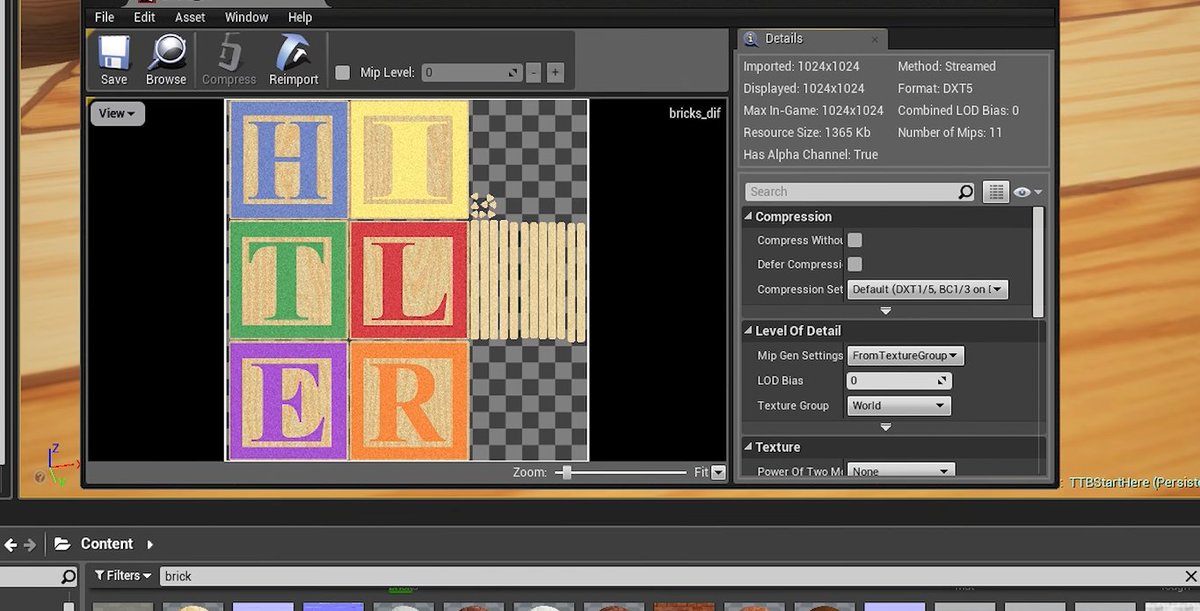Adjust the Zoom slider handle
The image size is (1200, 611).
(x=567, y=473)
